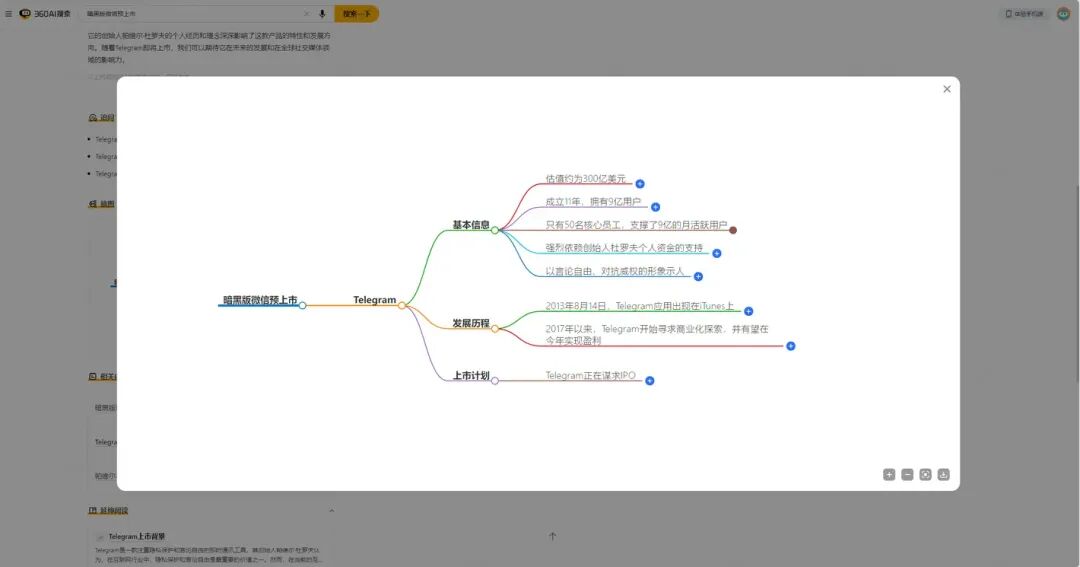Collapse 延伸阅读 section chevron in background
The width and height of the screenshot is (1080, 567).
click(331, 511)
